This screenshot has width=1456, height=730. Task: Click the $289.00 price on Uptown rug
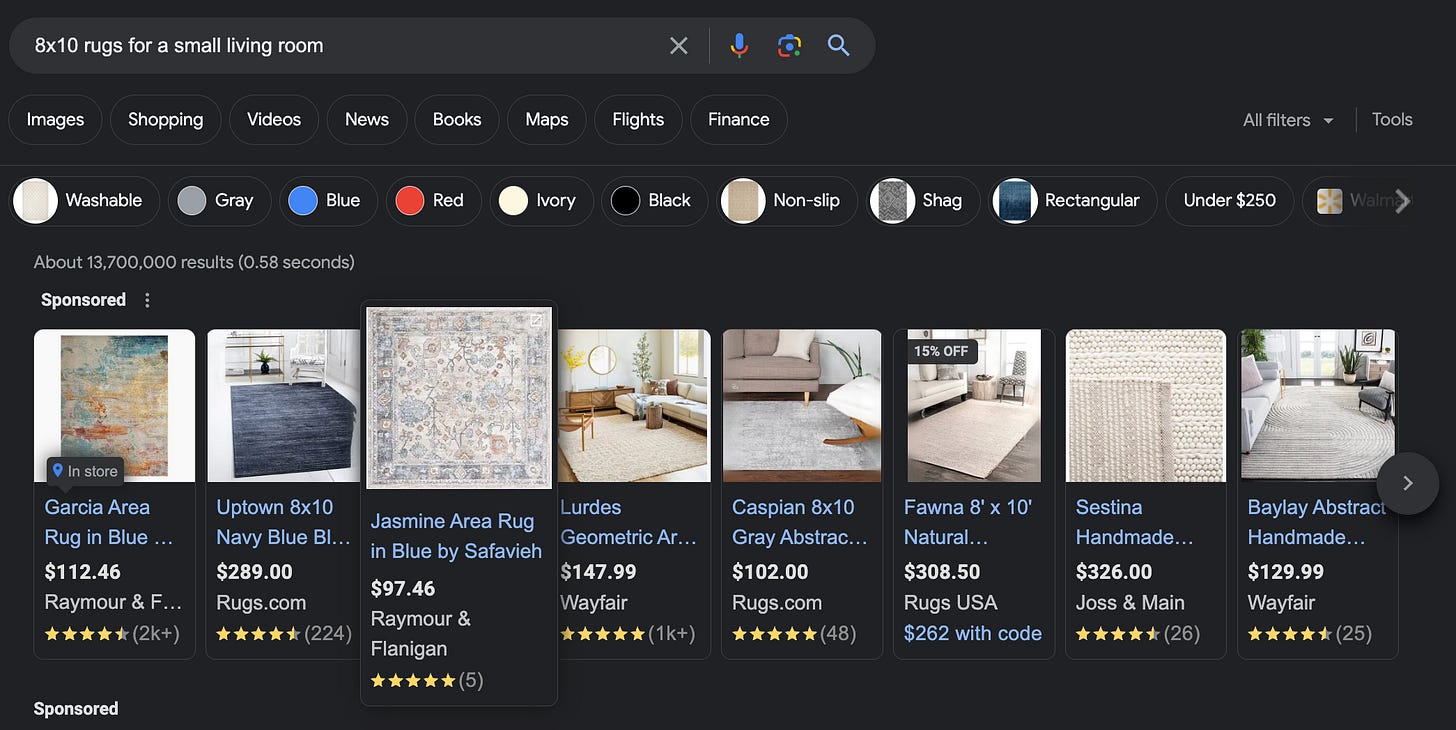coord(254,572)
